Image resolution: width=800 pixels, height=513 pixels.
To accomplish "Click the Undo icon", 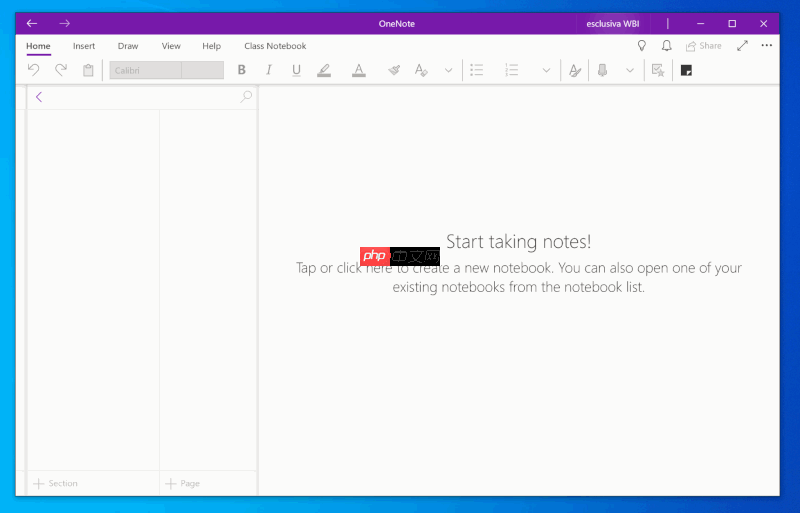I will [x=33, y=70].
